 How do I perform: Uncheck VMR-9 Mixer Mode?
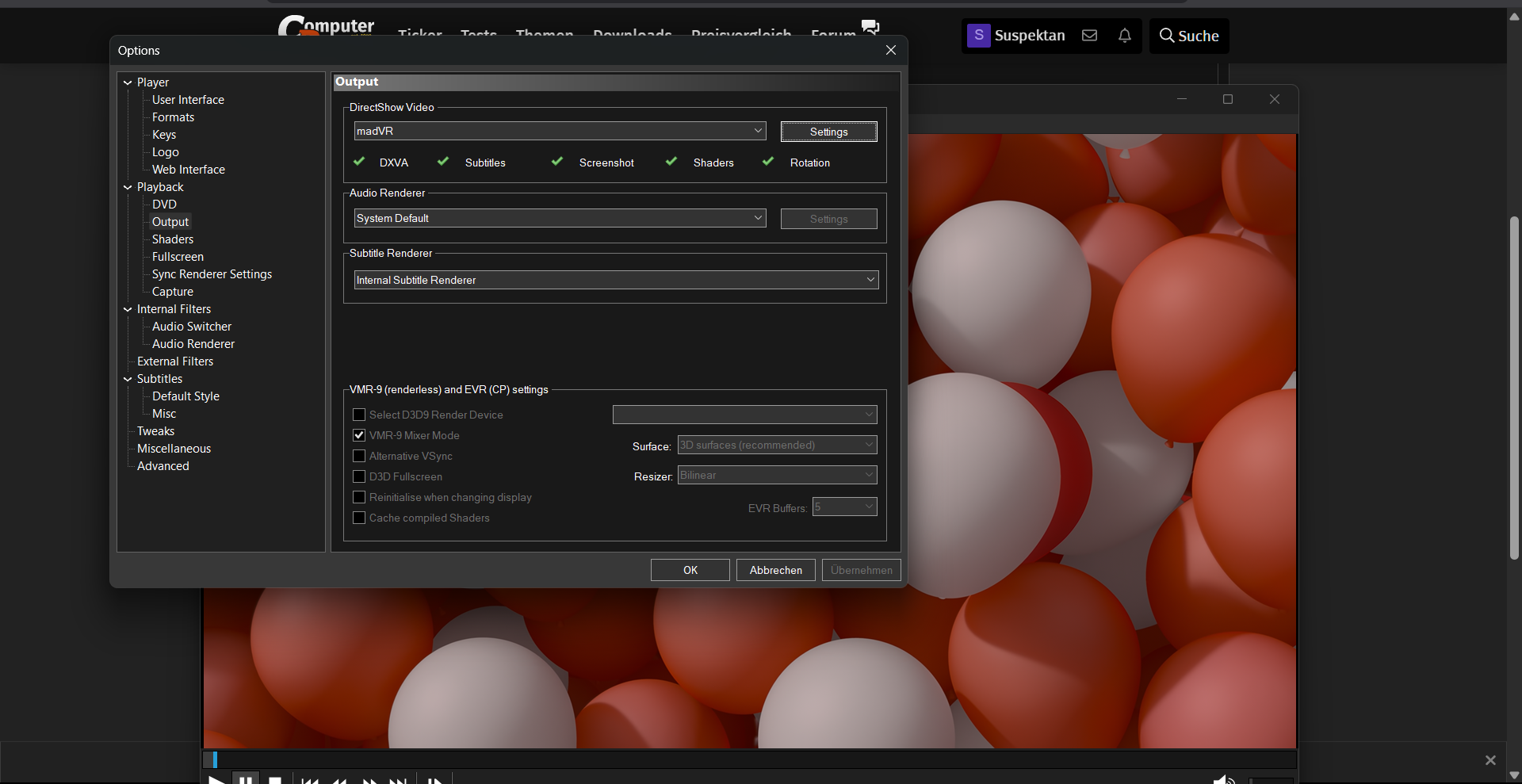(x=359, y=435)
